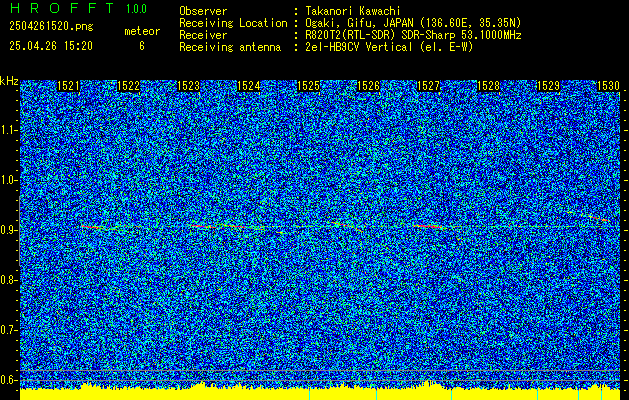
Task: Select the 0.6 kHz axis label
Action: 7,380
